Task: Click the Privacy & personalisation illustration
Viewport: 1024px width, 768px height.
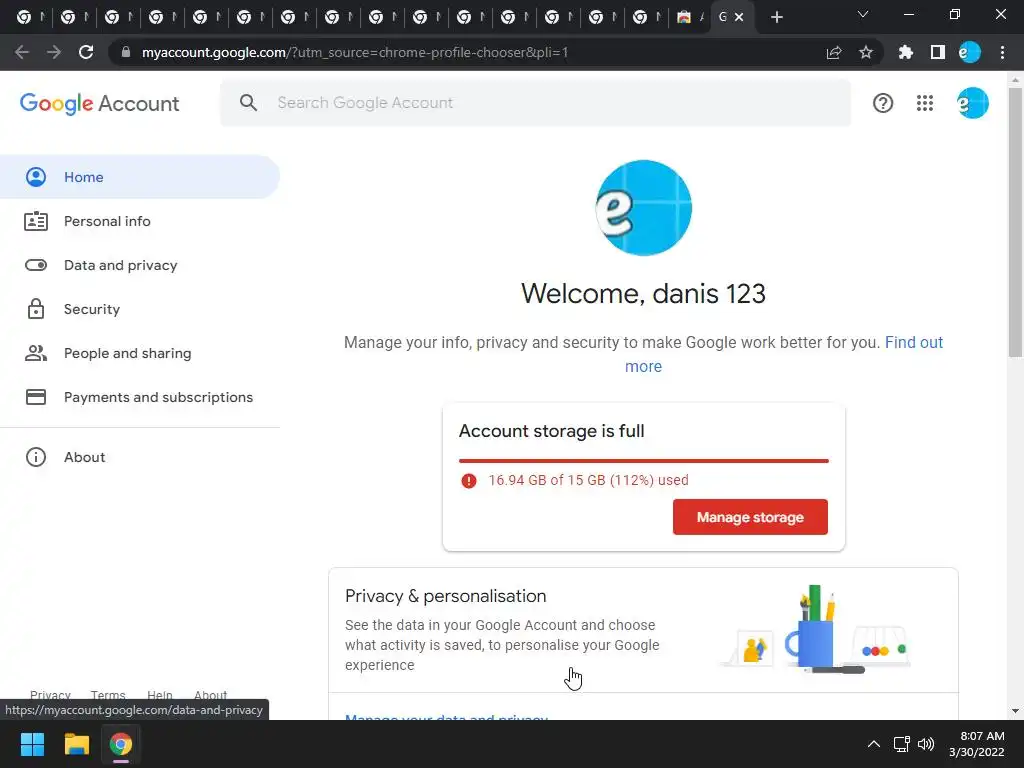Action: (815, 630)
